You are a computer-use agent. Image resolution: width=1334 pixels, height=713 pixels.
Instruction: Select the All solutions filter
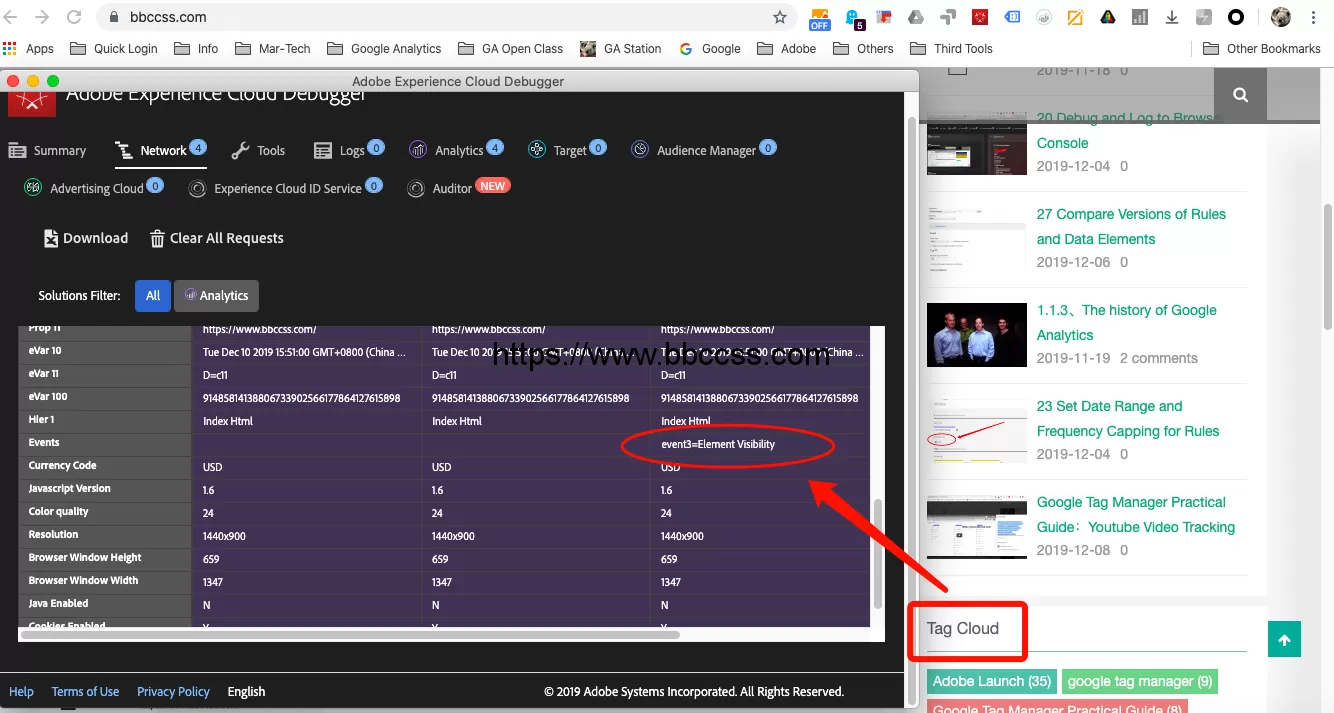point(153,295)
